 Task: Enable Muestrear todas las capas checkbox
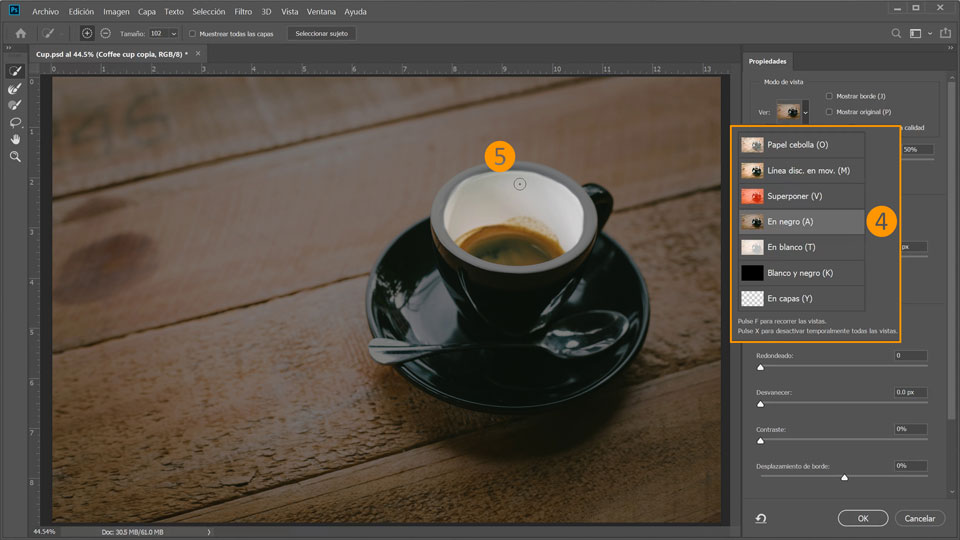click(192, 33)
